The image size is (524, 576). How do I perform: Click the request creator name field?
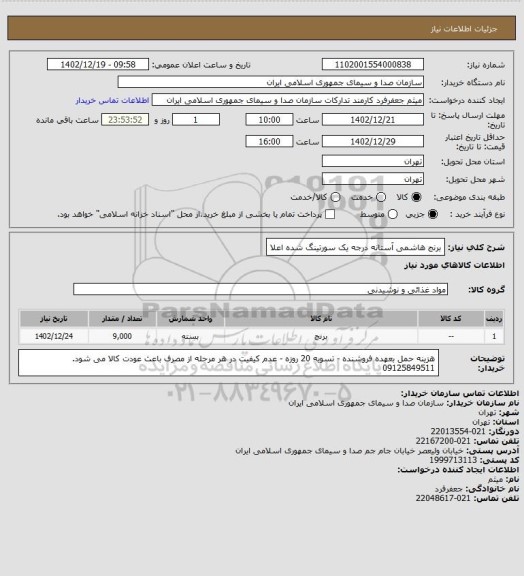[x=288, y=100]
